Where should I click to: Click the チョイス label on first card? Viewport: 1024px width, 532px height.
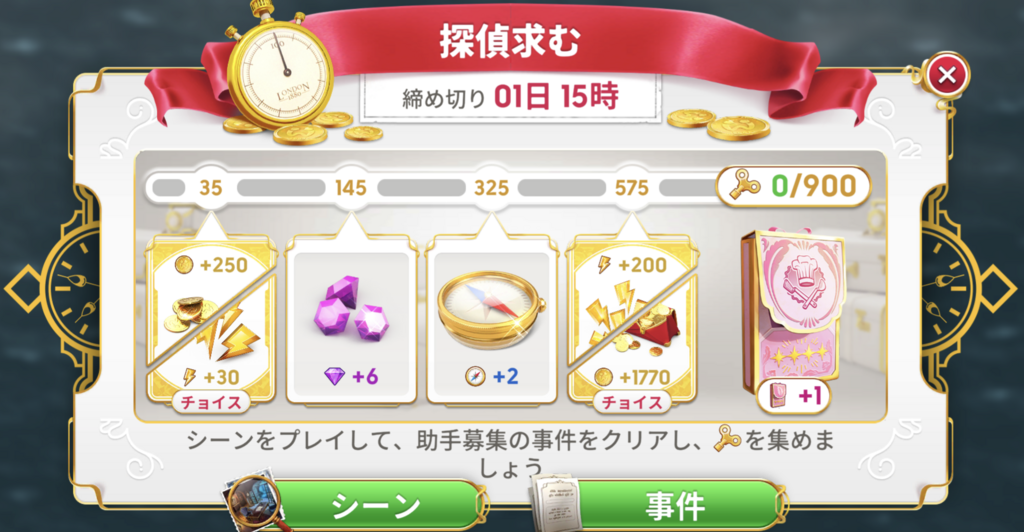coord(210,402)
